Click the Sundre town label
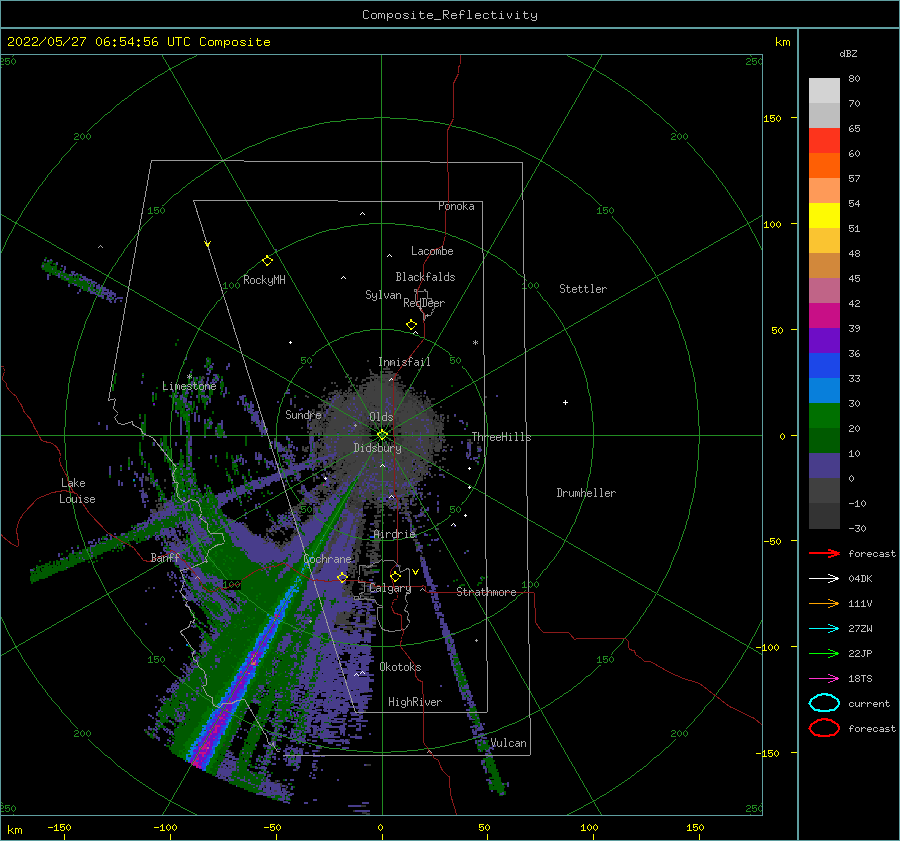The image size is (900, 841). click(303, 414)
